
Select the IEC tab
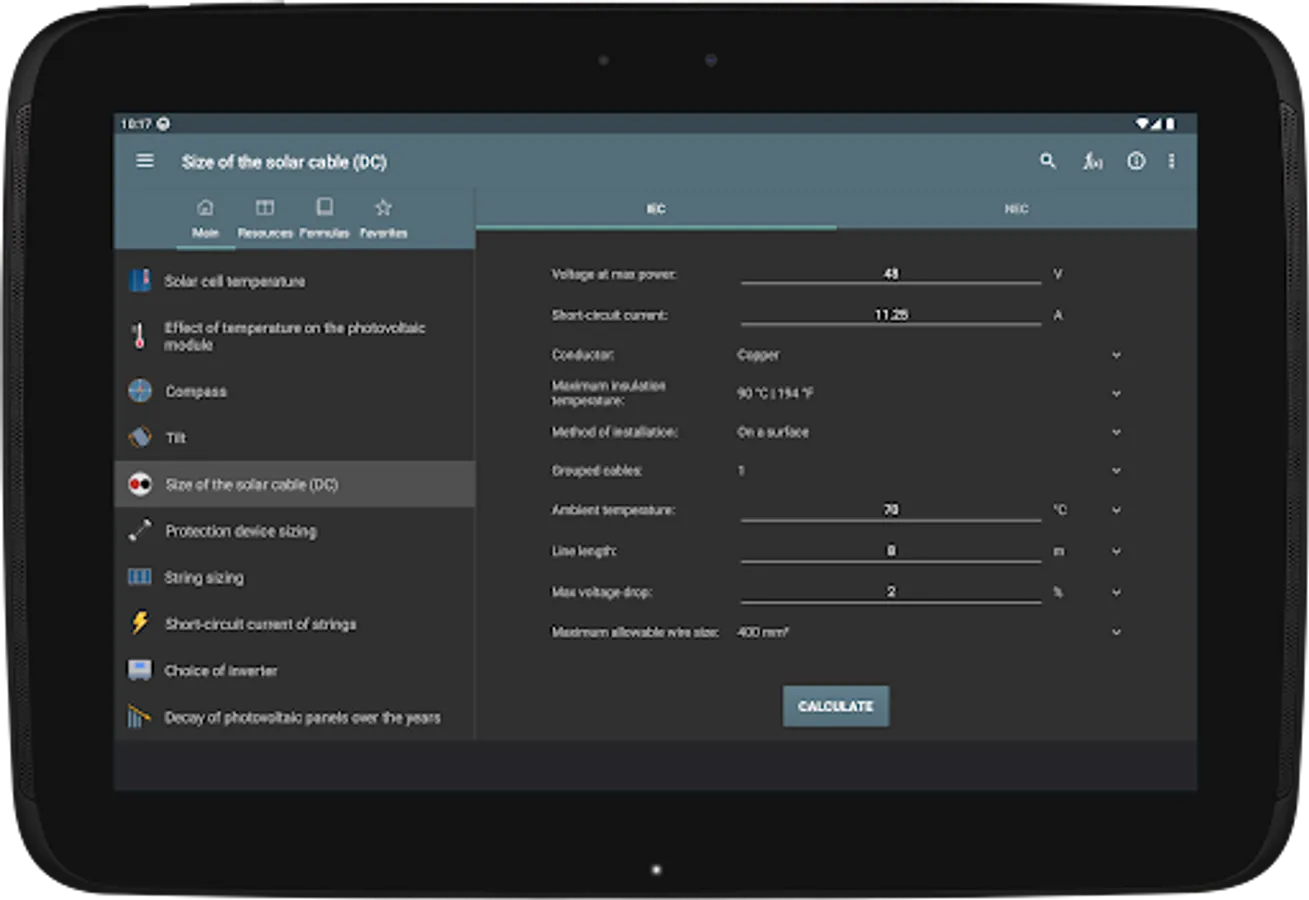(656, 209)
